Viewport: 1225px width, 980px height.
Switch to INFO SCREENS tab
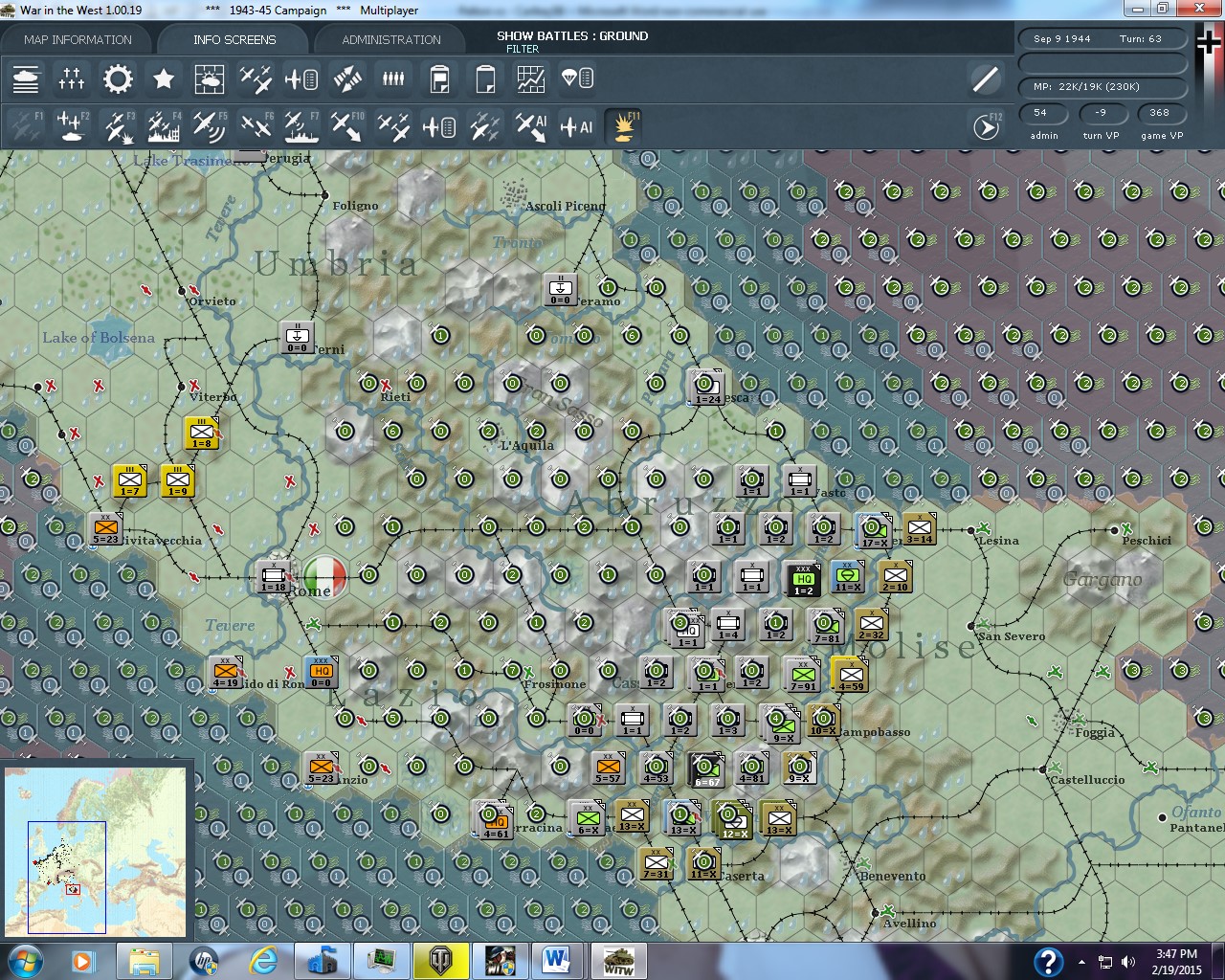[x=234, y=39]
